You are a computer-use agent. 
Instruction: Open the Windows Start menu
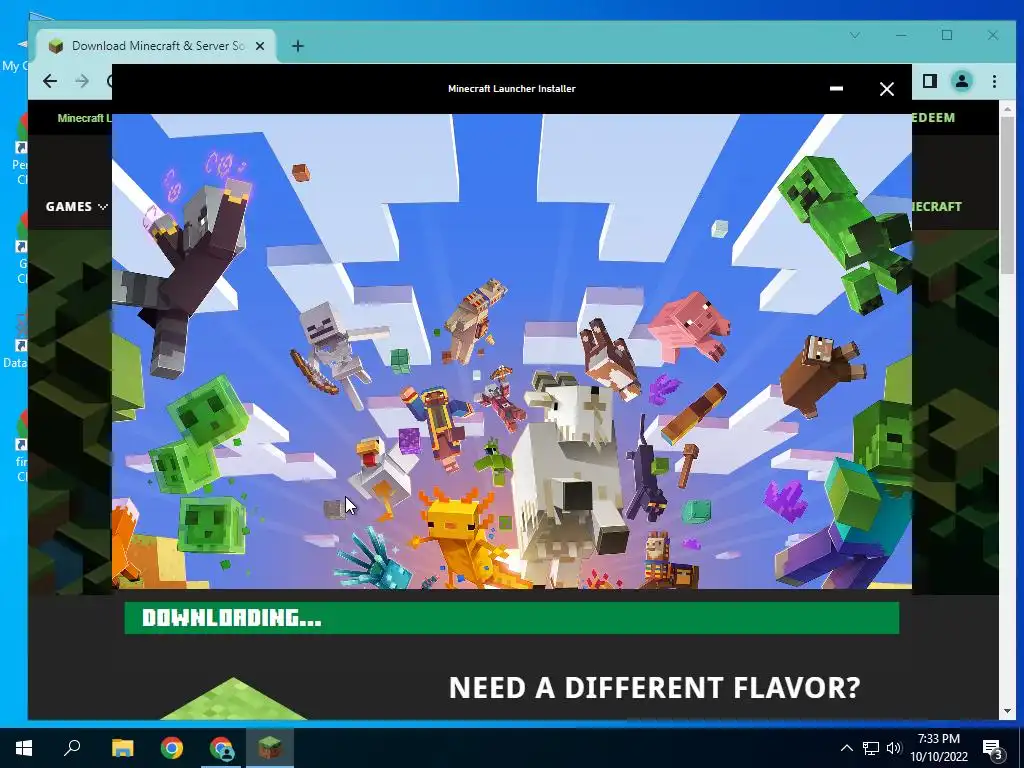coord(24,748)
